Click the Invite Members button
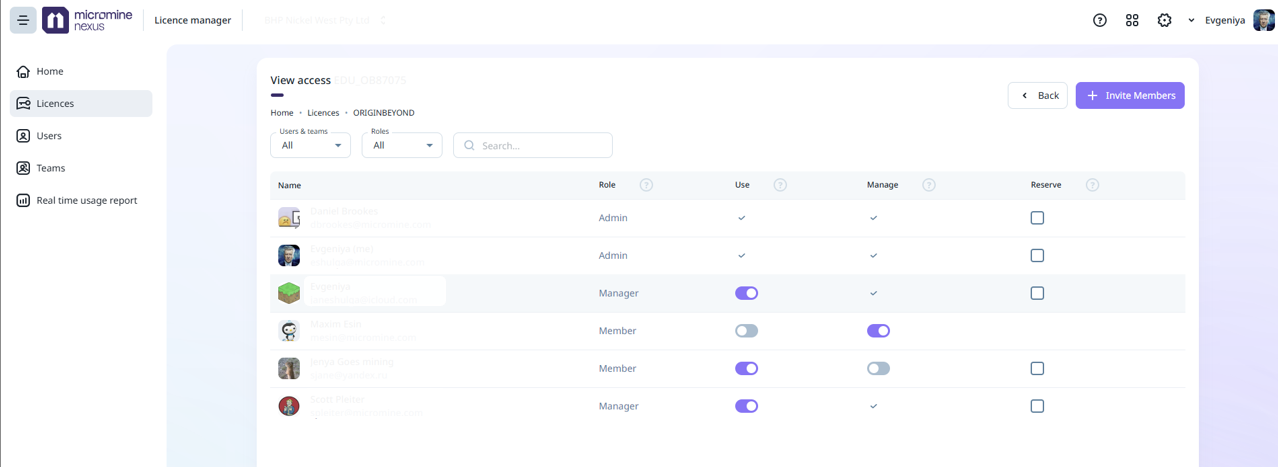 pos(1130,96)
